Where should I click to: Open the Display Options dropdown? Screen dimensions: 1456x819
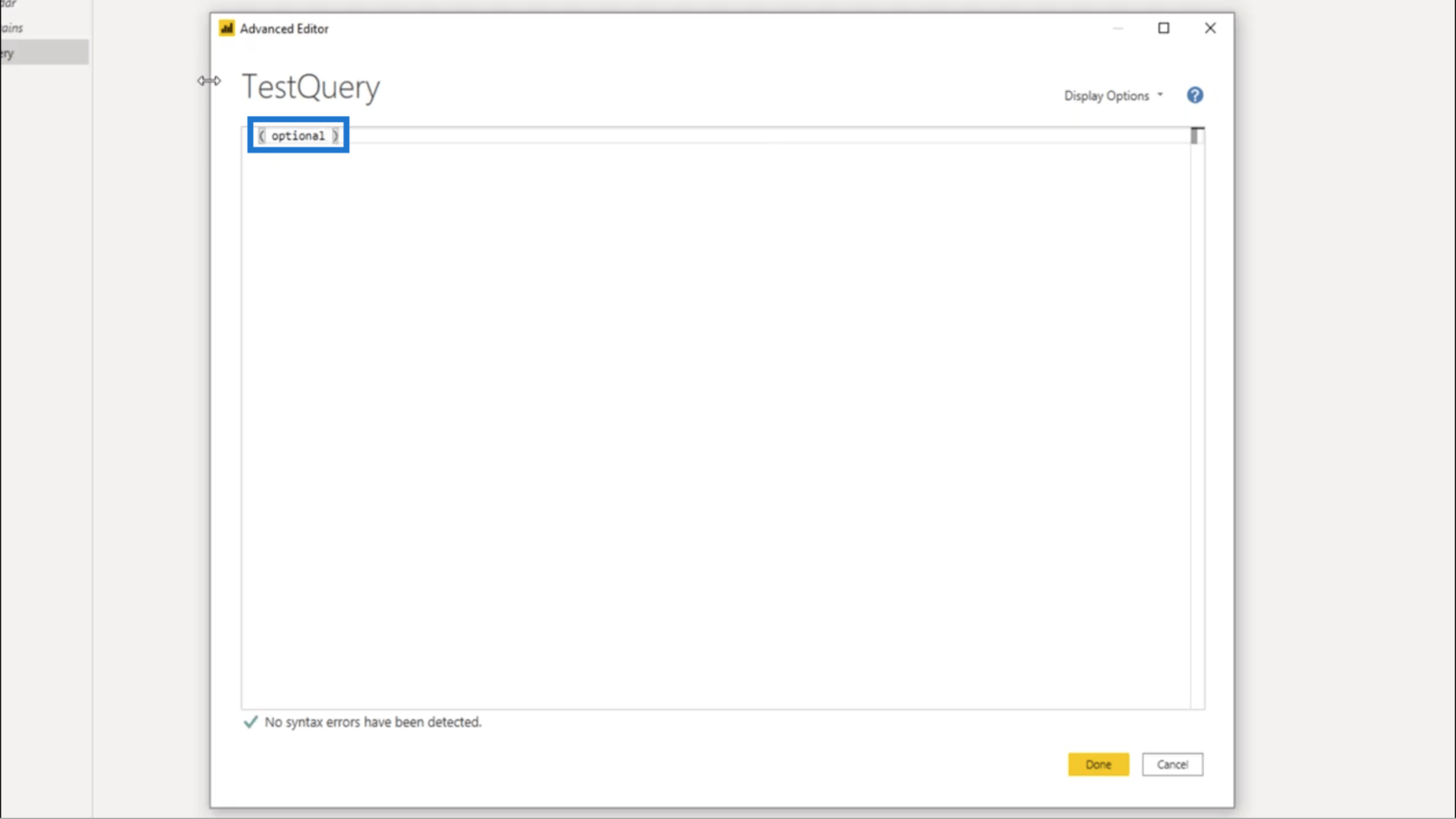tap(1106, 96)
